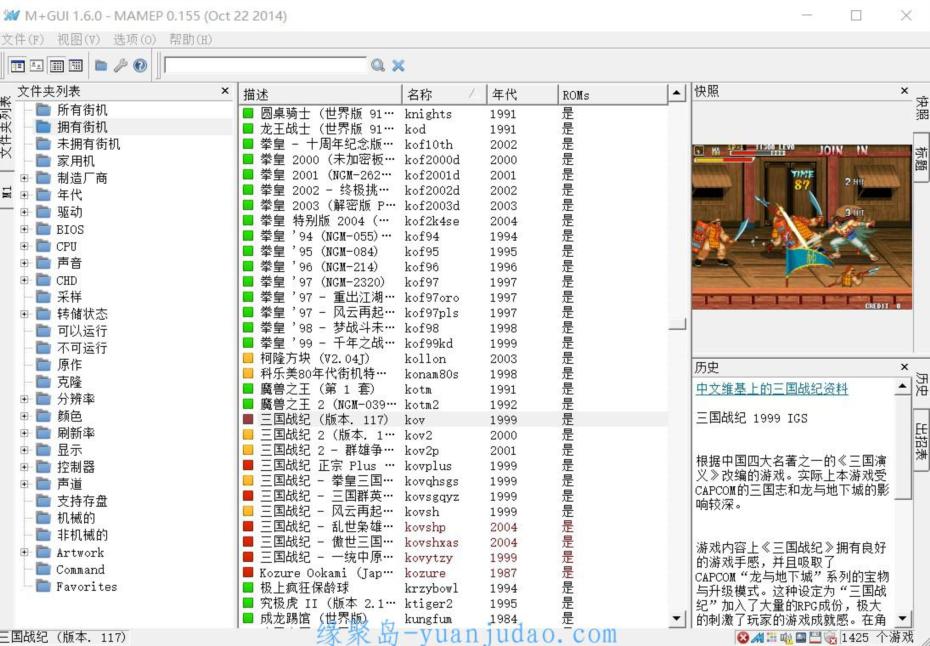The width and height of the screenshot is (930, 646).
Task: Expand the CHD folder node
Action: tap(24, 280)
